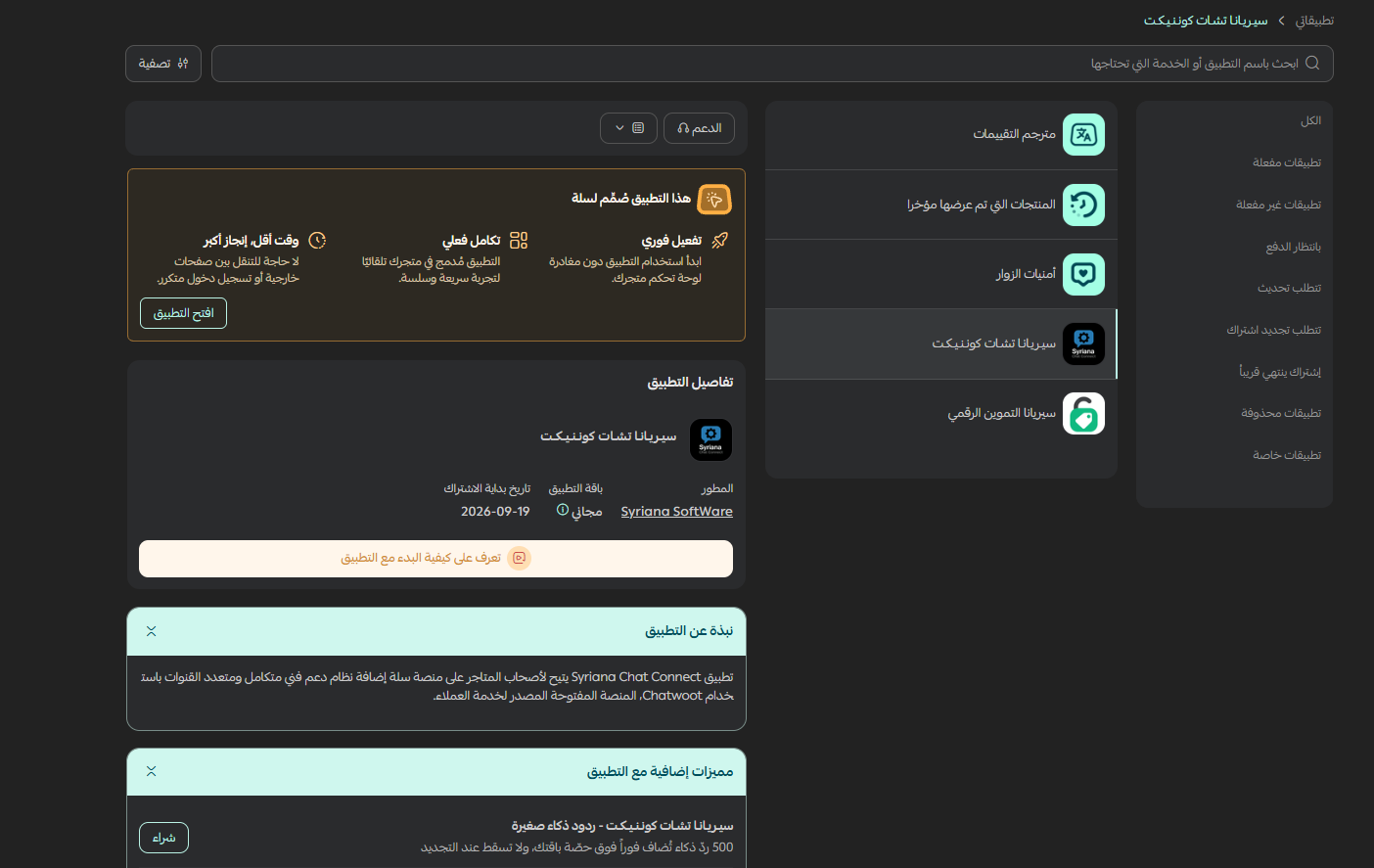Open سيريانا تشات كونيكت row in app list
Image resolution: width=1374 pixels, height=868 pixels.
941,343
